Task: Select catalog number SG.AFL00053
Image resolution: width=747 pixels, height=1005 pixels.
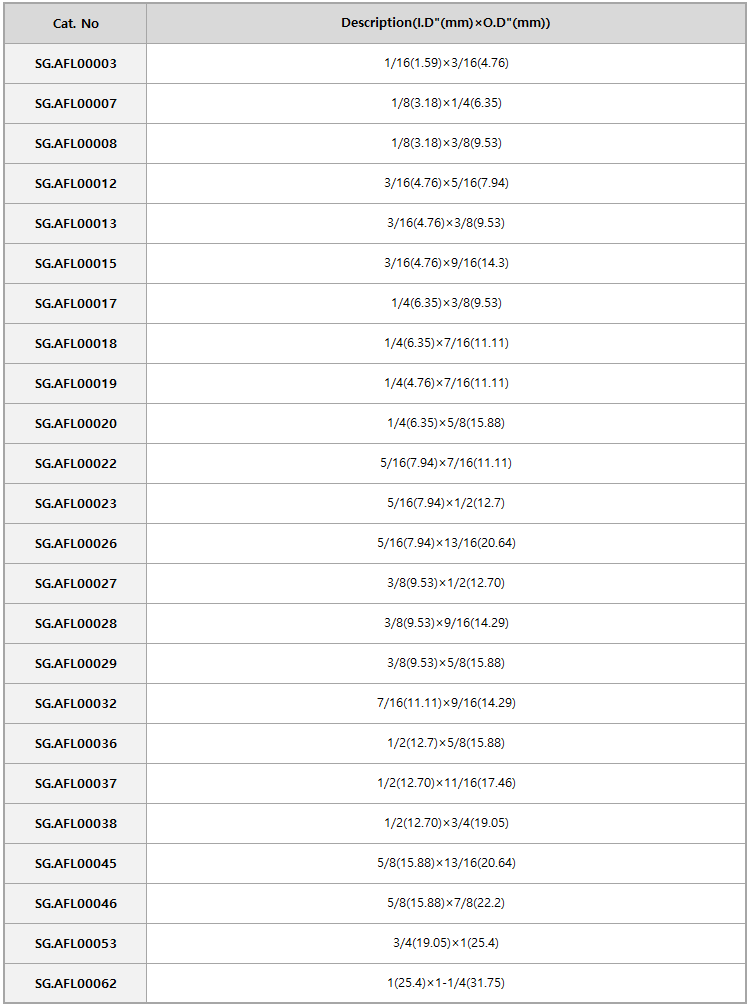Action: (76, 943)
